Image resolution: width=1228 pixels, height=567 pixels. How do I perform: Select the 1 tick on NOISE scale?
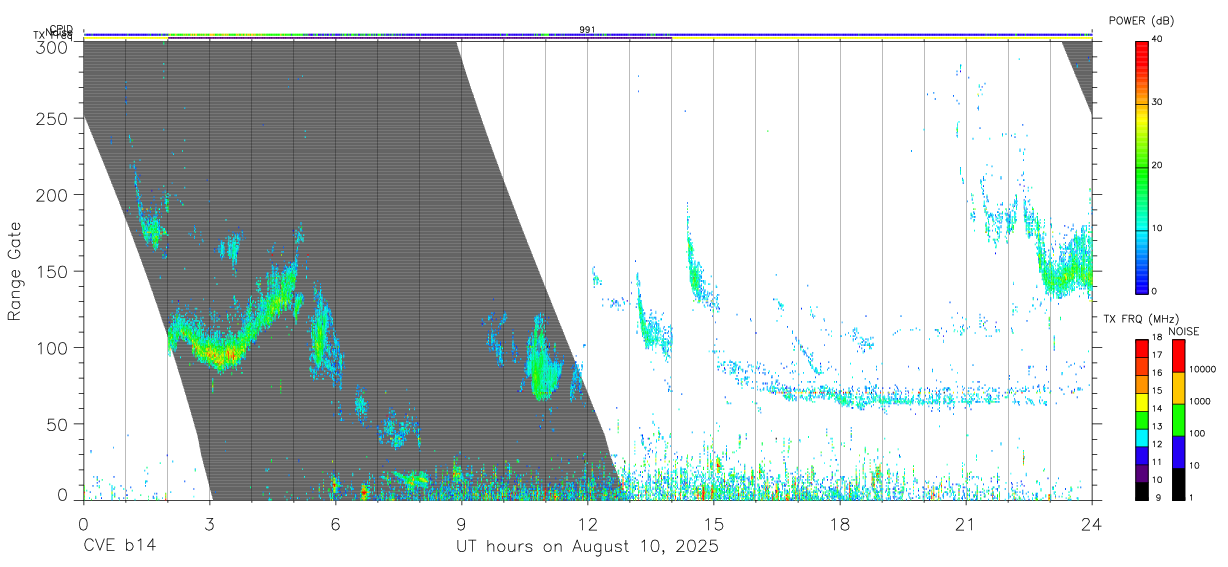(1192, 498)
